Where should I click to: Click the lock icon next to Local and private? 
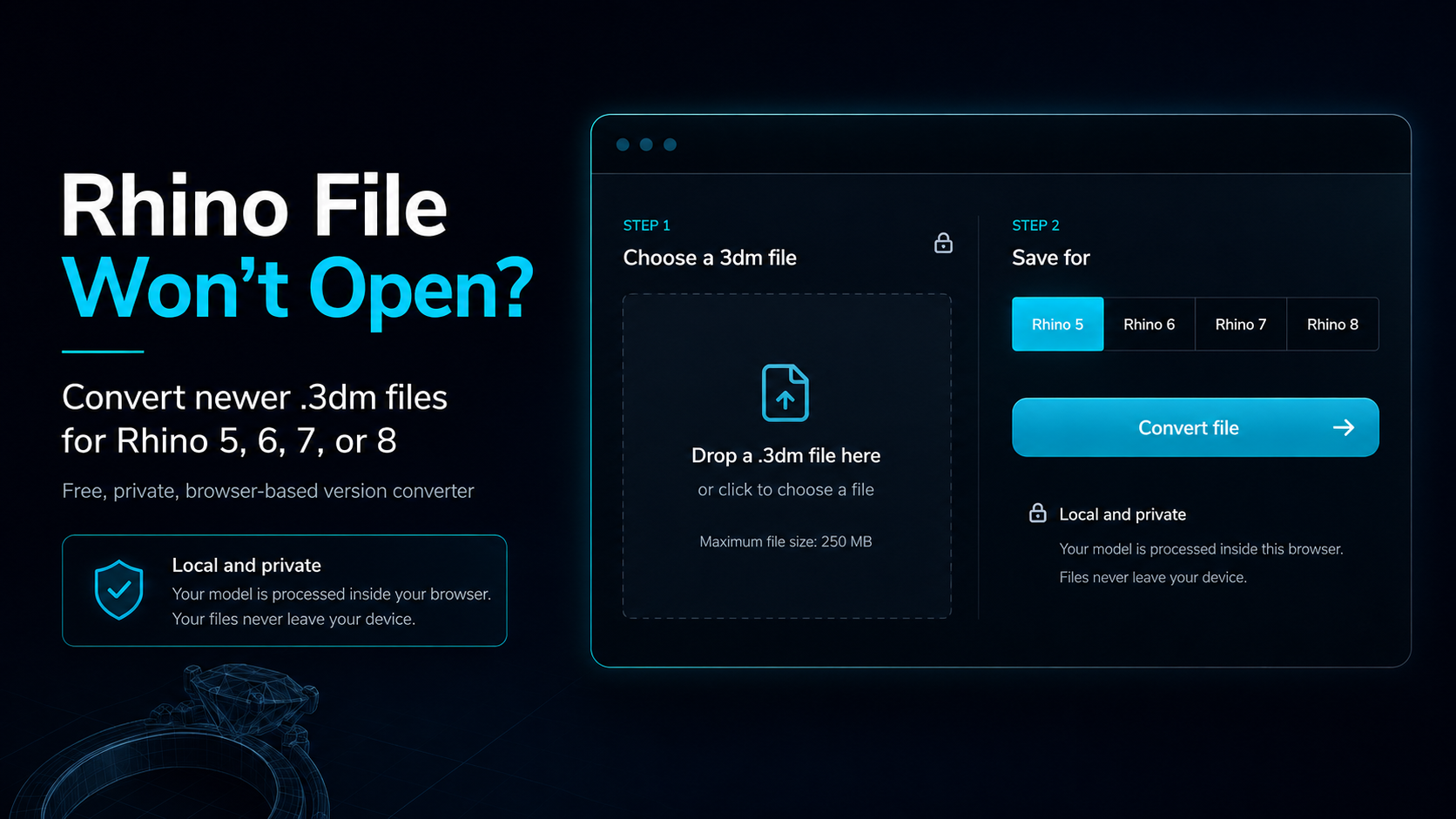point(1037,513)
